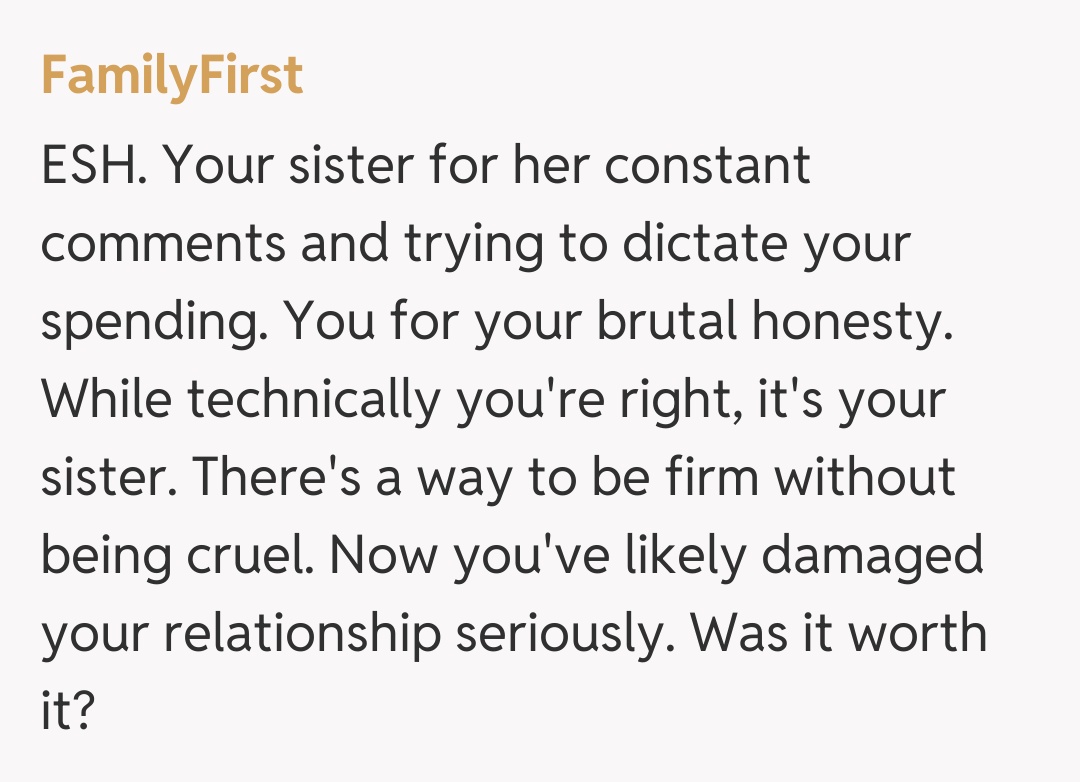Click the words "While technically"
This screenshot has width=1080, height=782.
tap(240, 399)
